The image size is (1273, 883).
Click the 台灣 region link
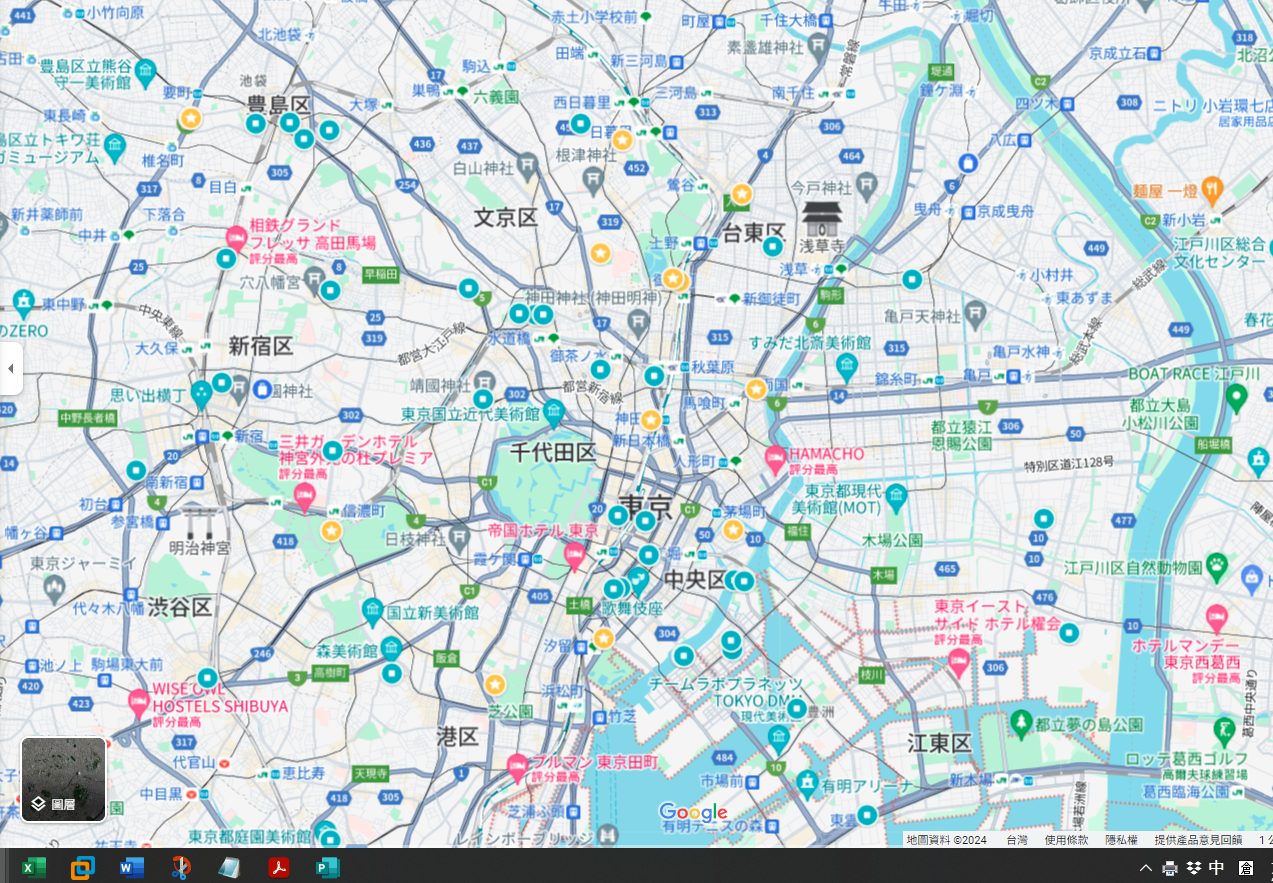1016,840
